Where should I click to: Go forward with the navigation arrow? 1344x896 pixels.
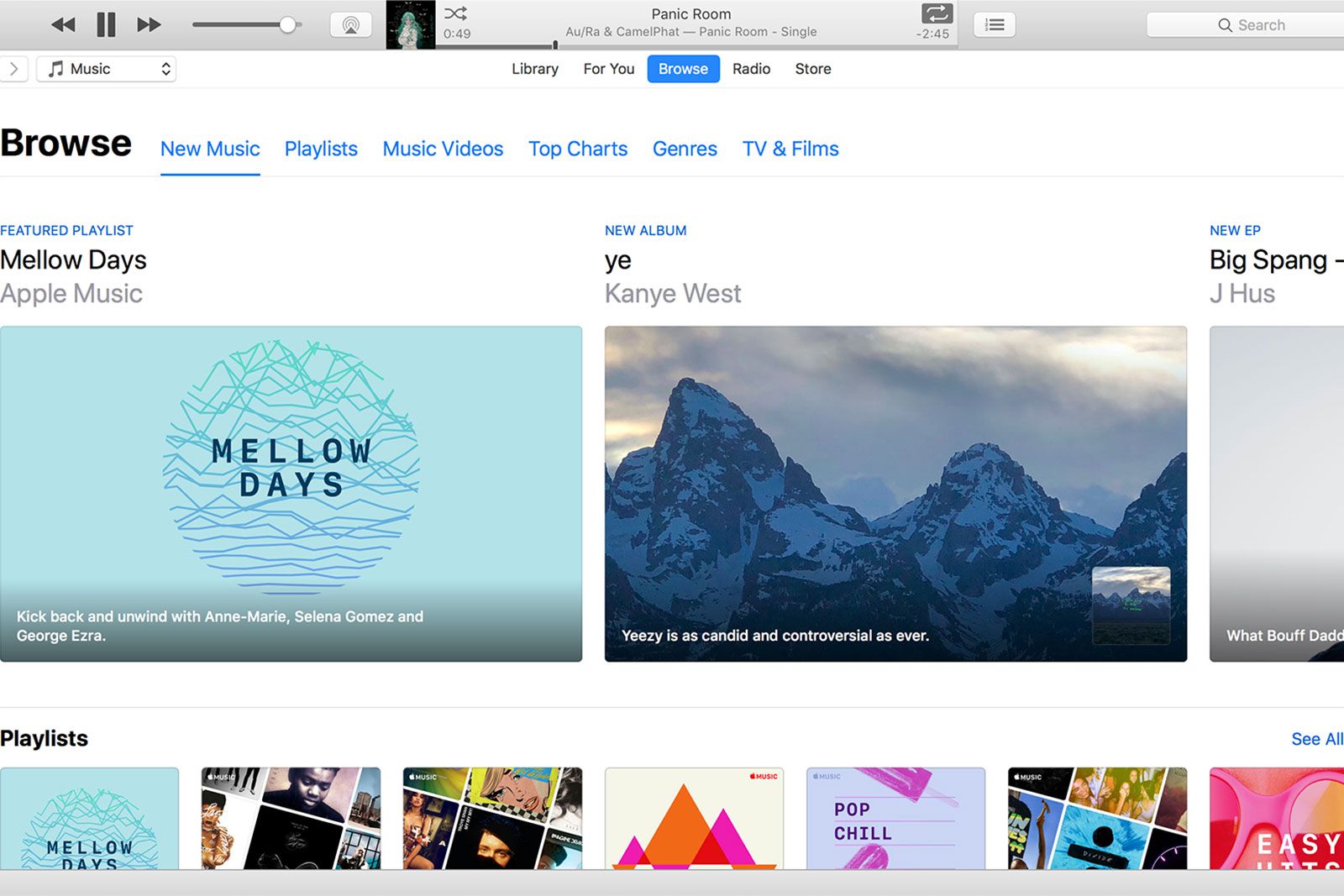click(13, 69)
